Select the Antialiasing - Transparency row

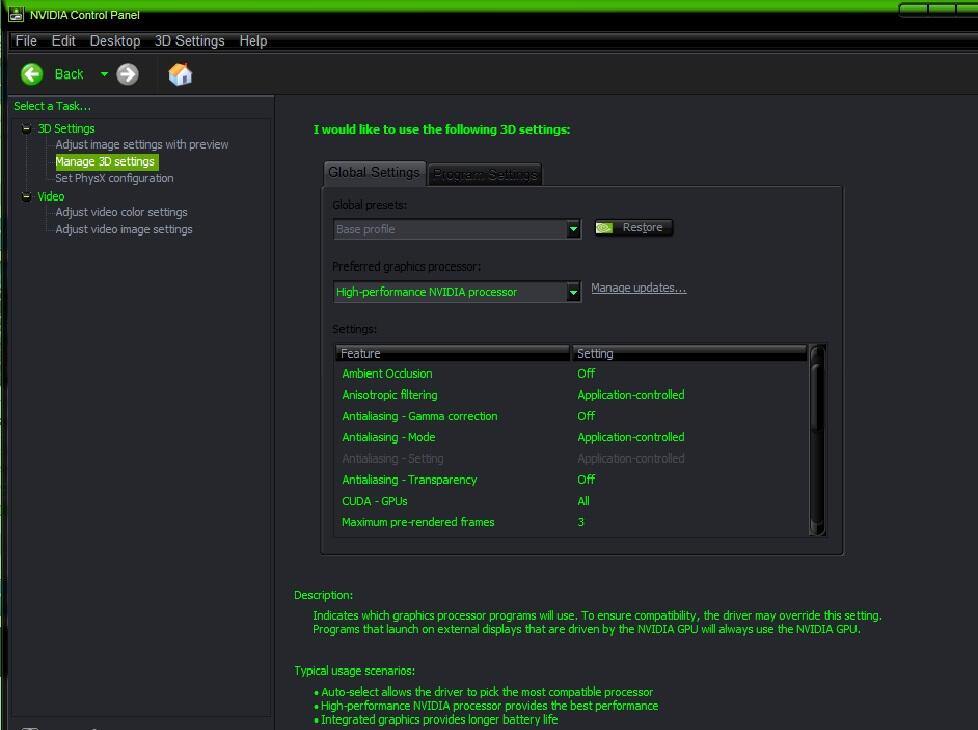(x=571, y=480)
